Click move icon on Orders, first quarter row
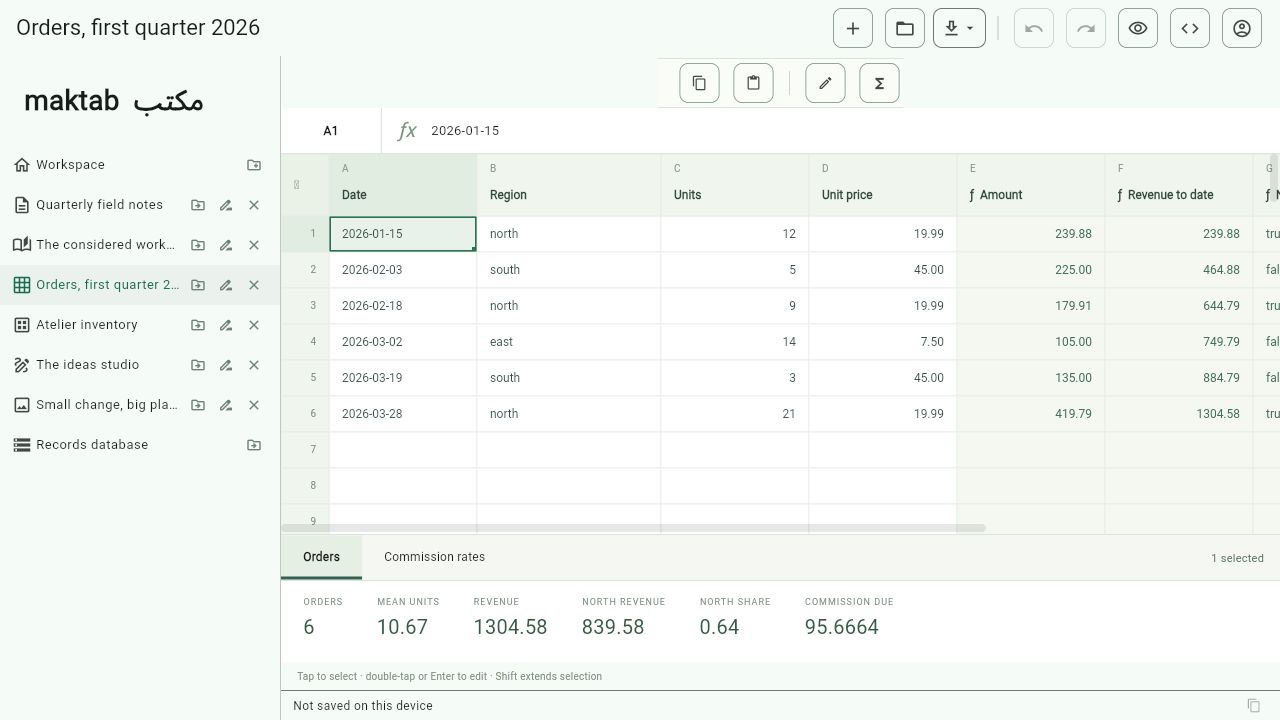This screenshot has width=1280, height=720. click(198, 285)
